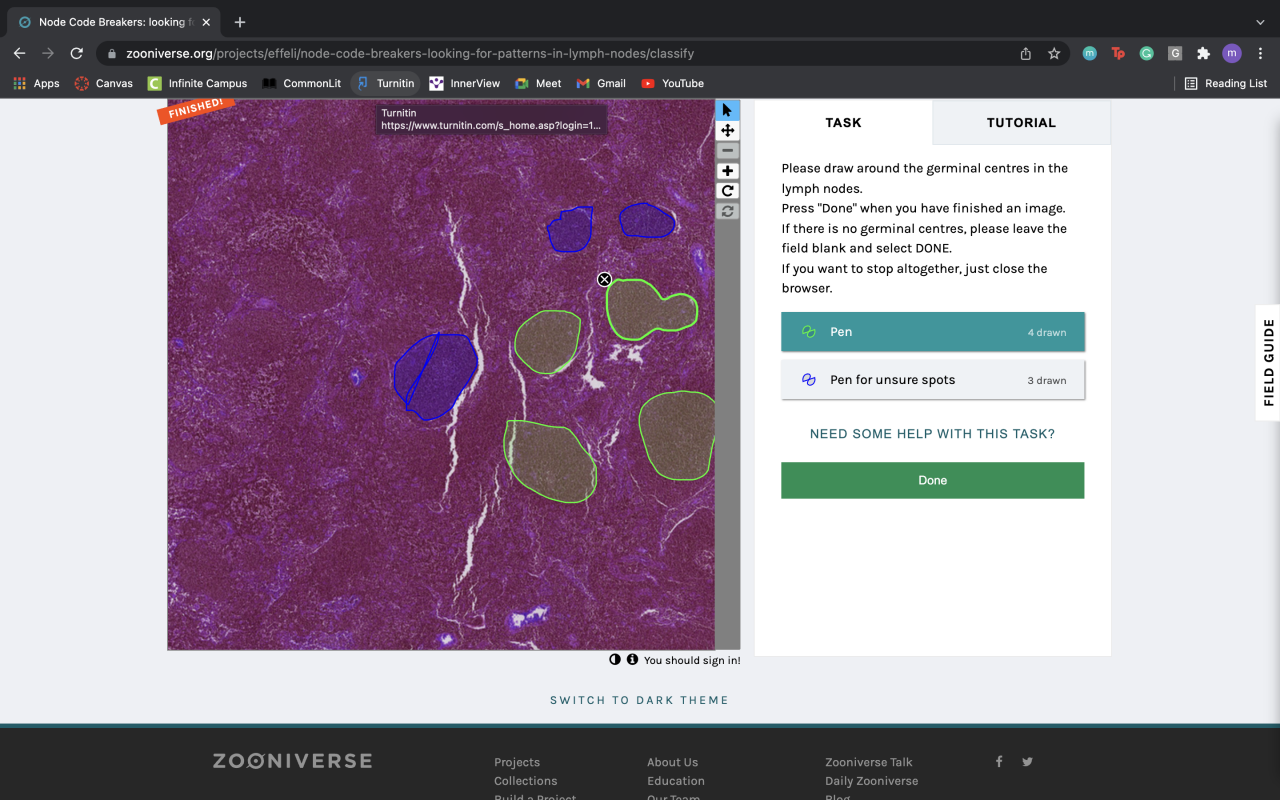Image resolution: width=1280 pixels, height=800 pixels.
Task: Zoom in with the plus button
Action: 727,171
